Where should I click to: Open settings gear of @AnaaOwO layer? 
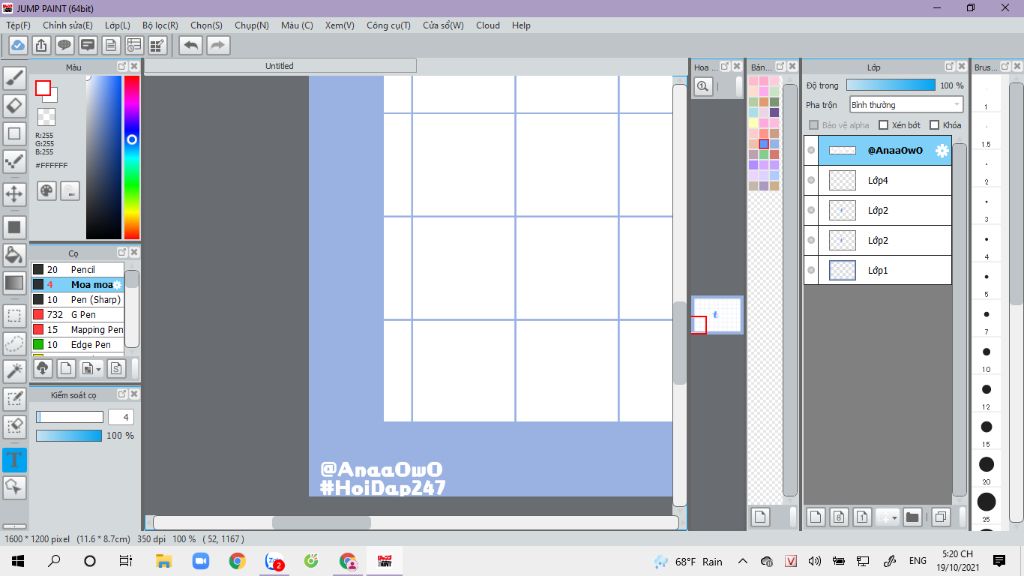[x=941, y=150]
